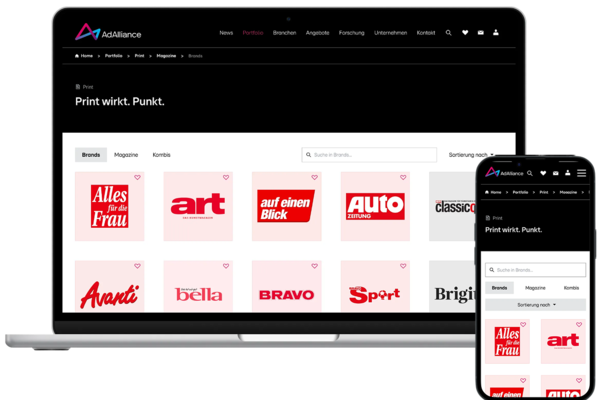Favorite the auf einen Blick laptop tile
Image resolution: width=600 pixels, height=400 pixels.
click(x=315, y=177)
